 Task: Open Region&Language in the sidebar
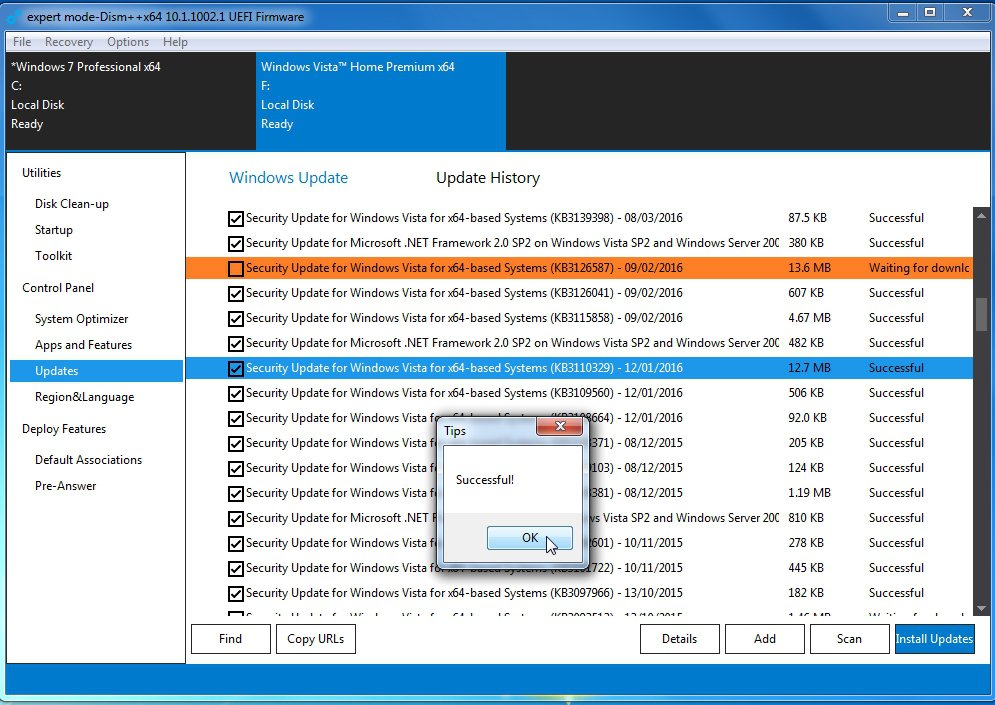coord(84,397)
